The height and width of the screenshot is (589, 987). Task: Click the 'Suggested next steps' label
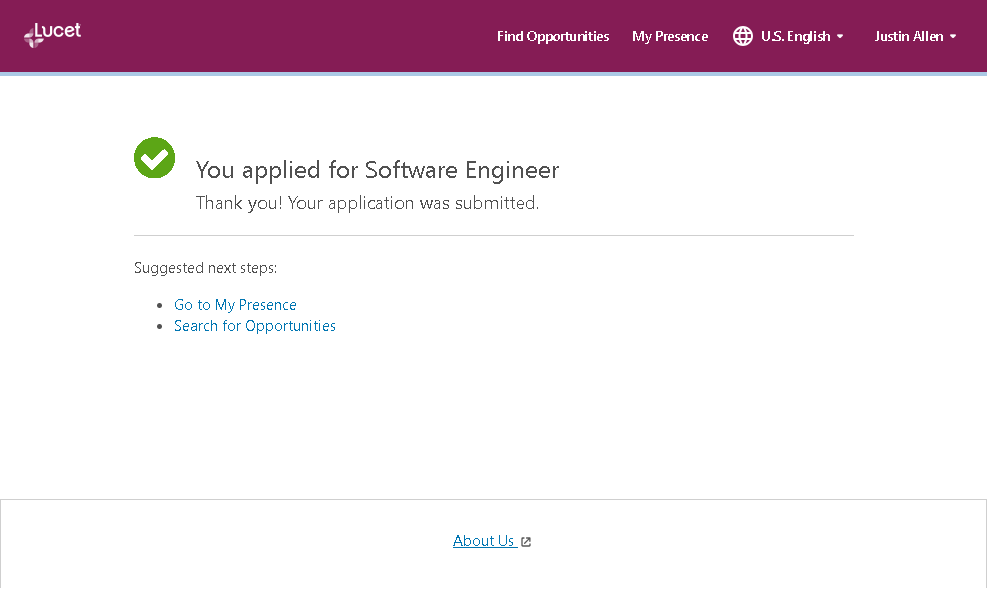tap(205, 268)
